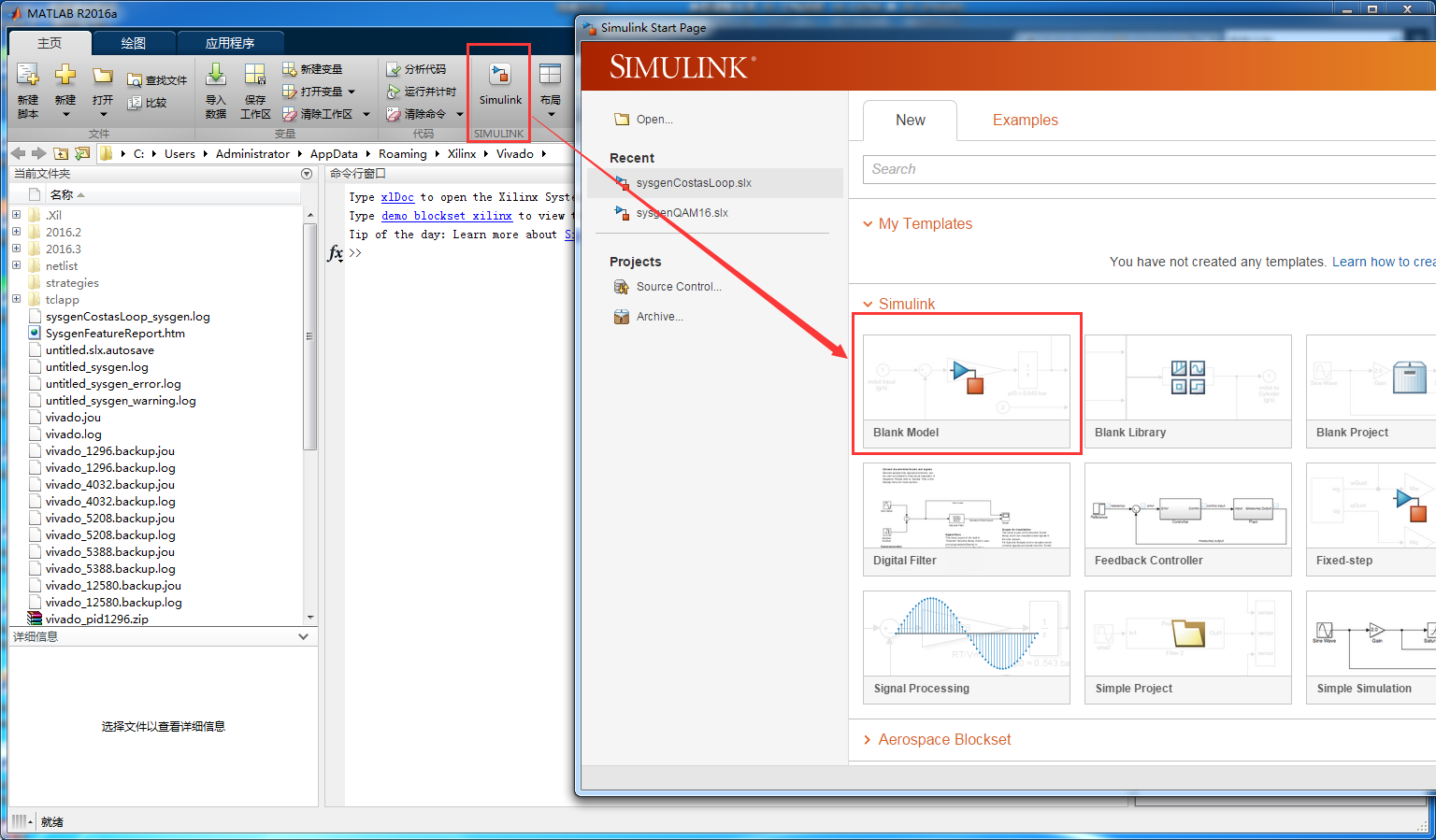
Task: Switch to the Examples tab
Action: pyautogui.click(x=1025, y=121)
